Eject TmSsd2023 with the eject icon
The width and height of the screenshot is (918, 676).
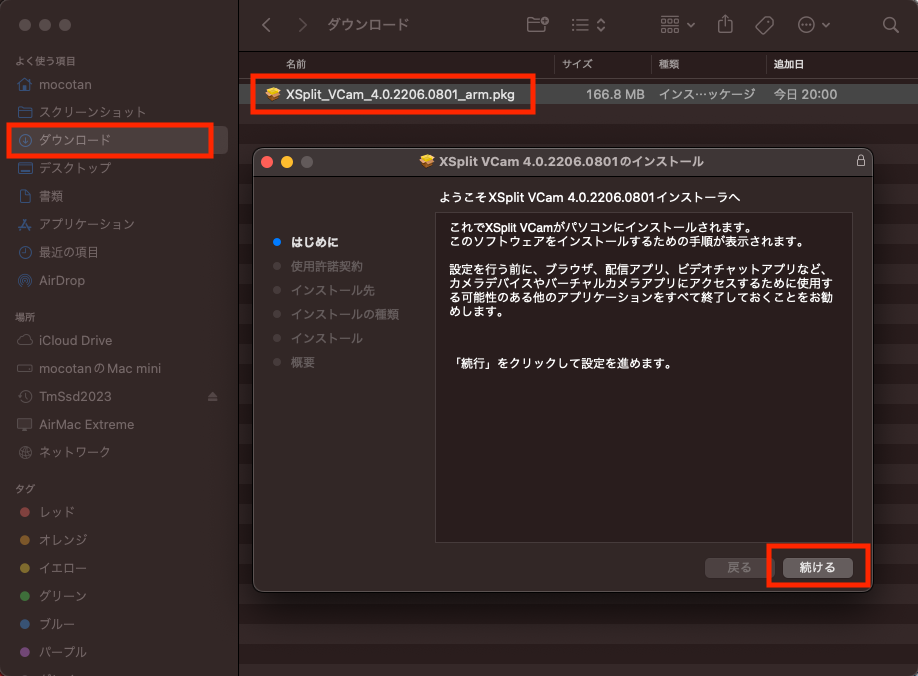coord(213,397)
